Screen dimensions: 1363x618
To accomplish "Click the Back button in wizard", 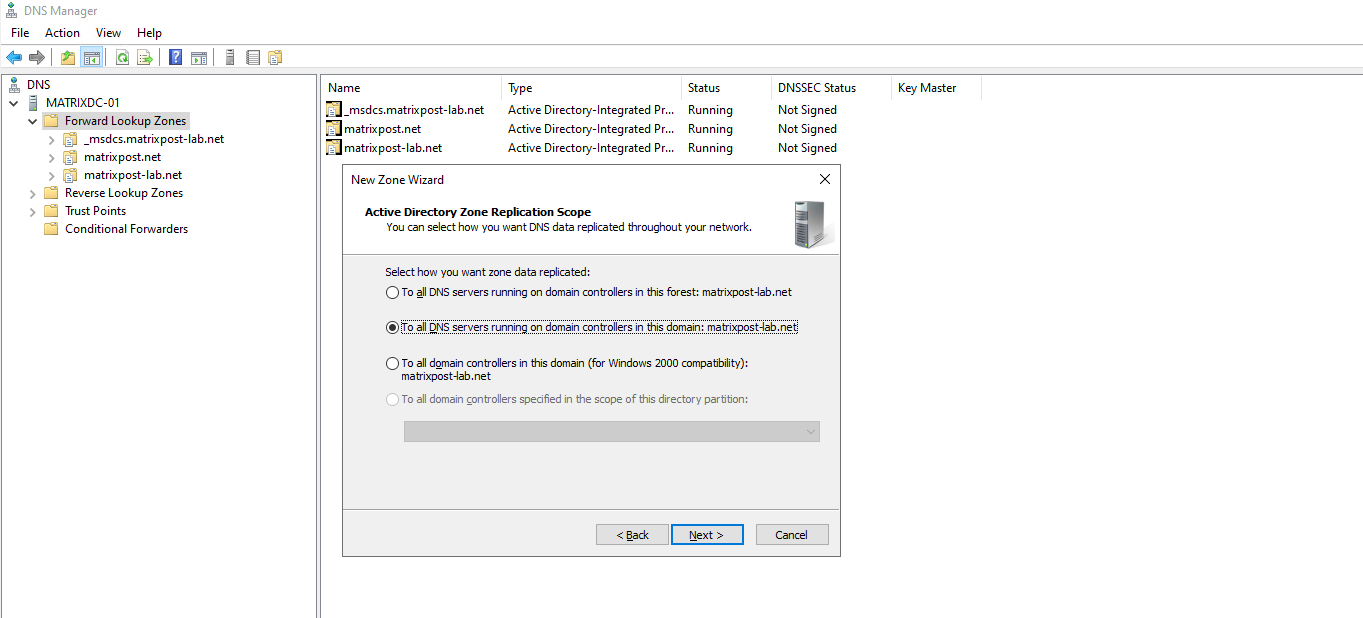I will pyautogui.click(x=632, y=535).
